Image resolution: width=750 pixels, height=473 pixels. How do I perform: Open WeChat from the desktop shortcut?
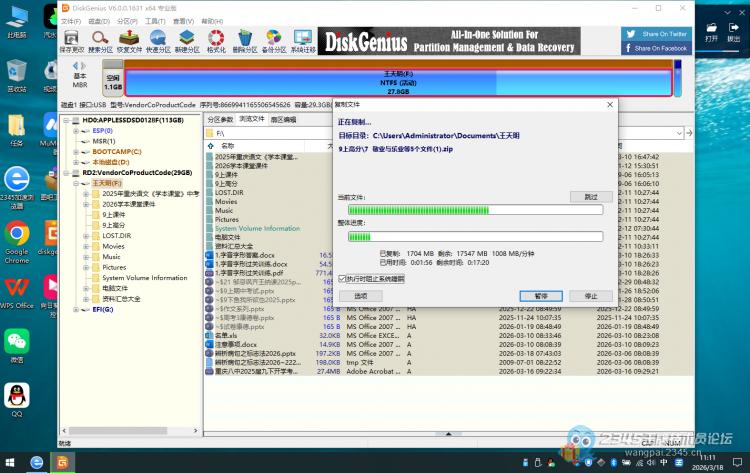pyautogui.click(x=17, y=343)
